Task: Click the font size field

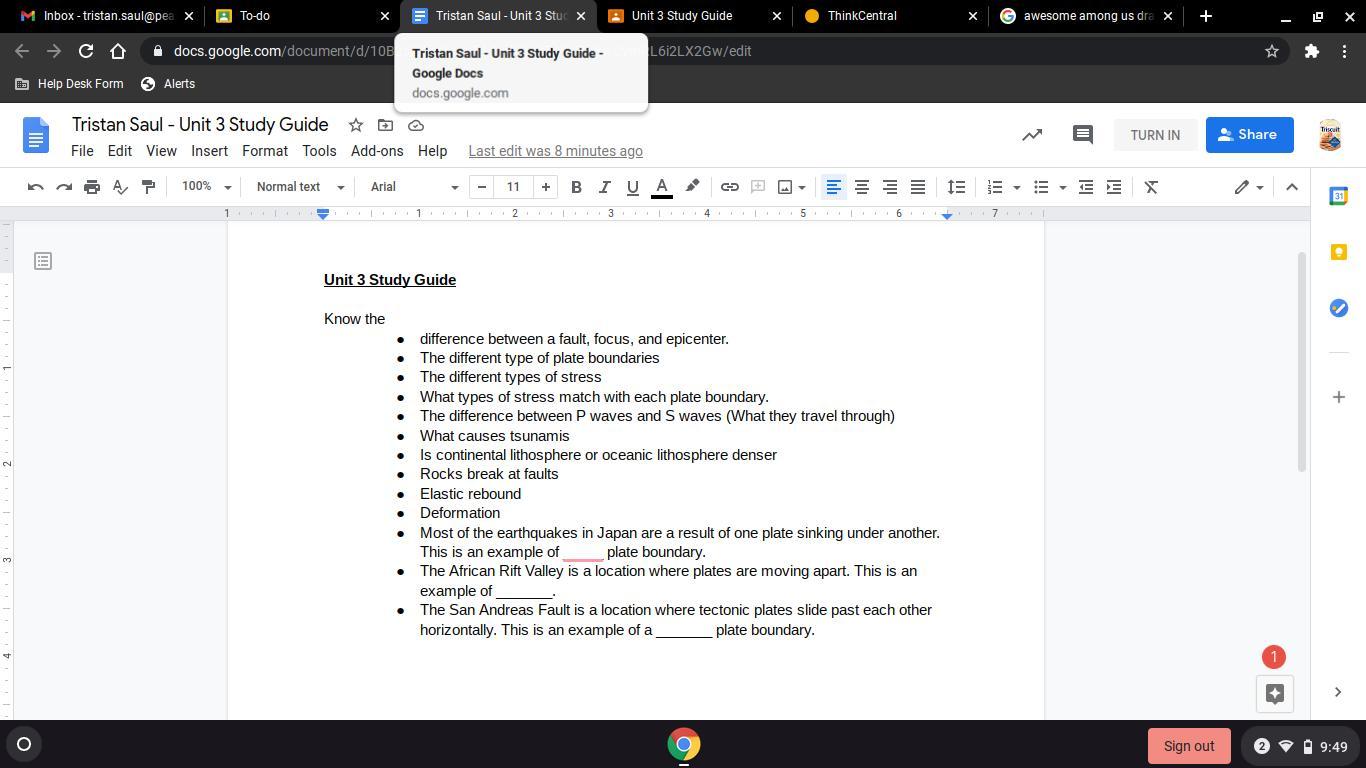Action: (x=513, y=187)
